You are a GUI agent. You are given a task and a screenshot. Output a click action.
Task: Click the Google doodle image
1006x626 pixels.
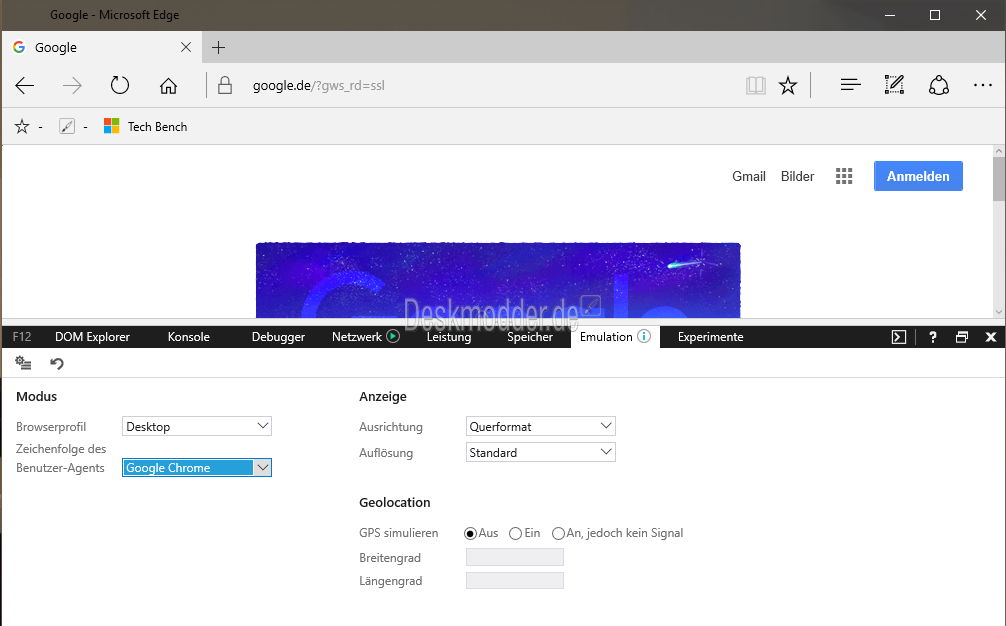pyautogui.click(x=498, y=280)
